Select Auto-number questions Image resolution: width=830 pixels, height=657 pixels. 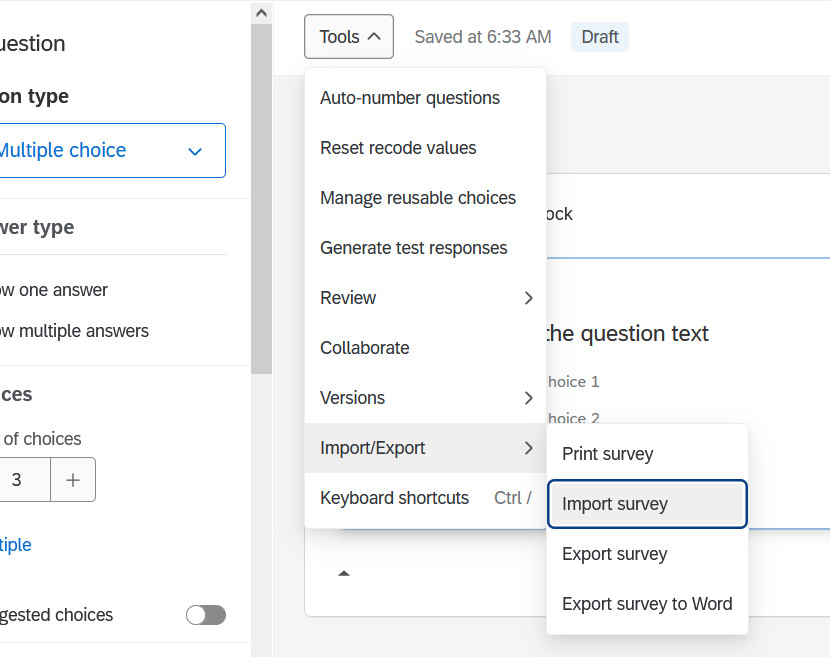click(410, 98)
